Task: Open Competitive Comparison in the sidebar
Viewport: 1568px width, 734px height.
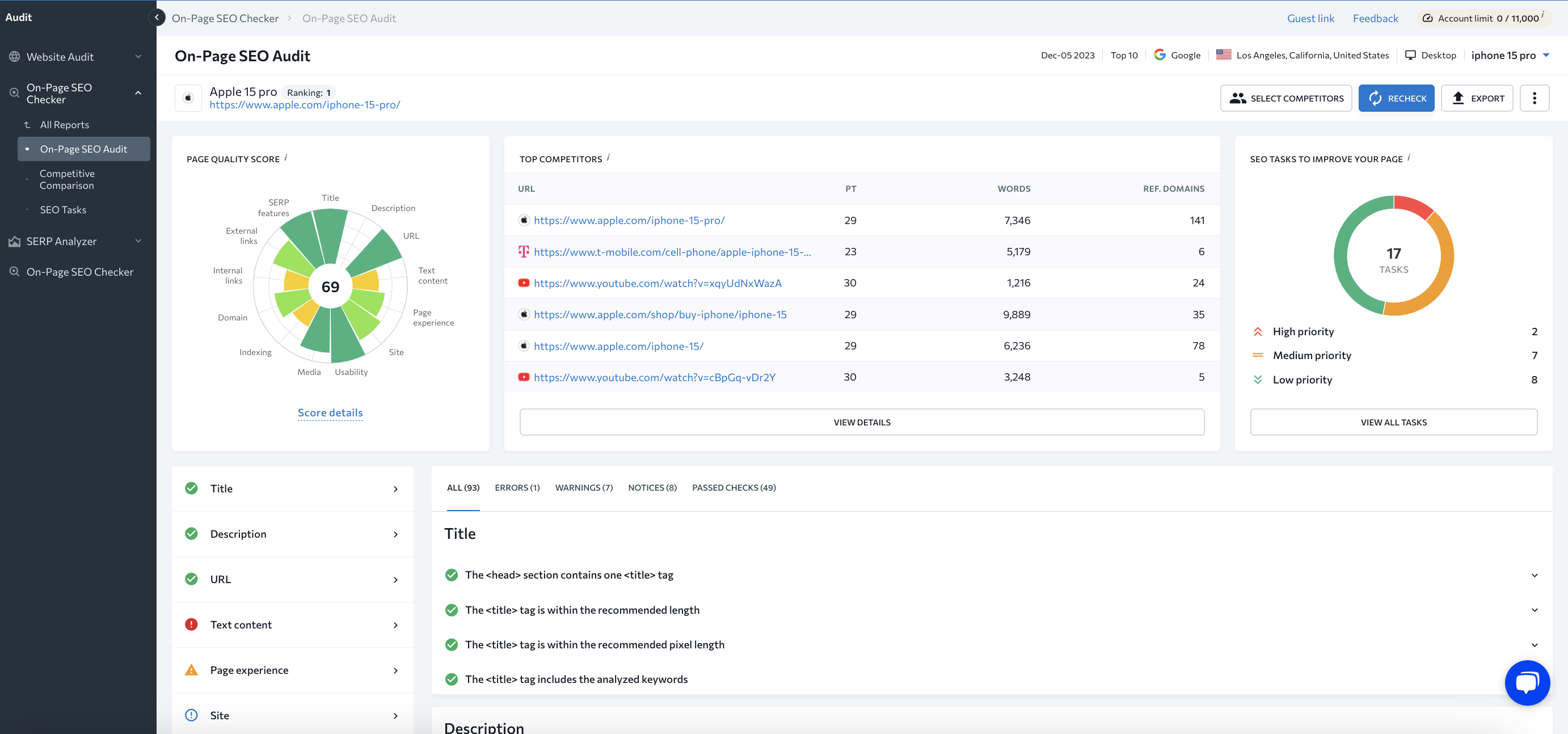Action: click(67, 180)
